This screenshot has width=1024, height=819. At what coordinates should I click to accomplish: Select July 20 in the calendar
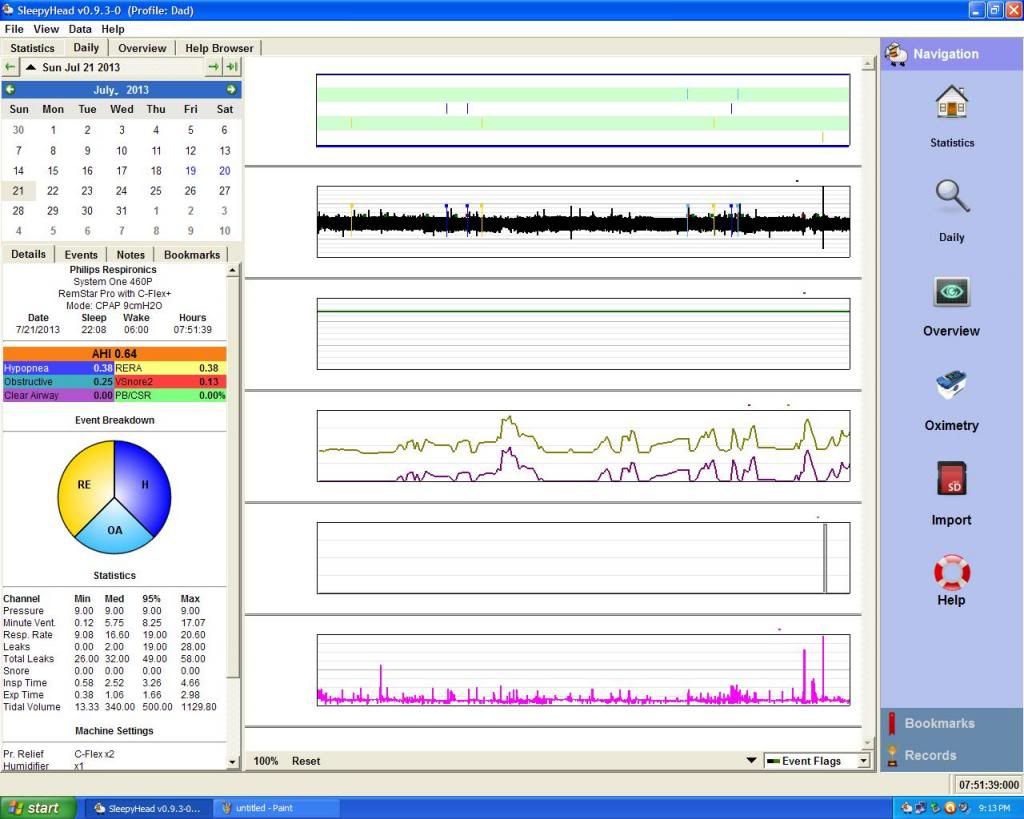tap(225, 170)
